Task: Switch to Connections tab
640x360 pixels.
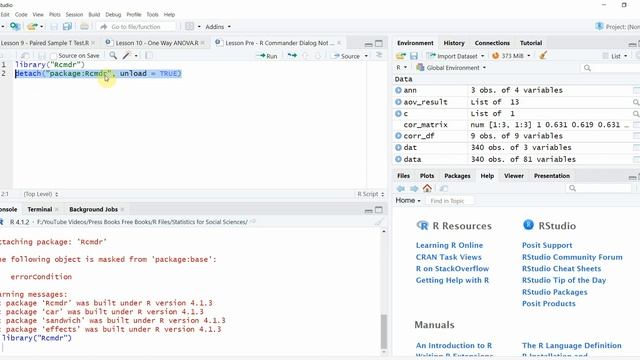Action: click(x=492, y=43)
